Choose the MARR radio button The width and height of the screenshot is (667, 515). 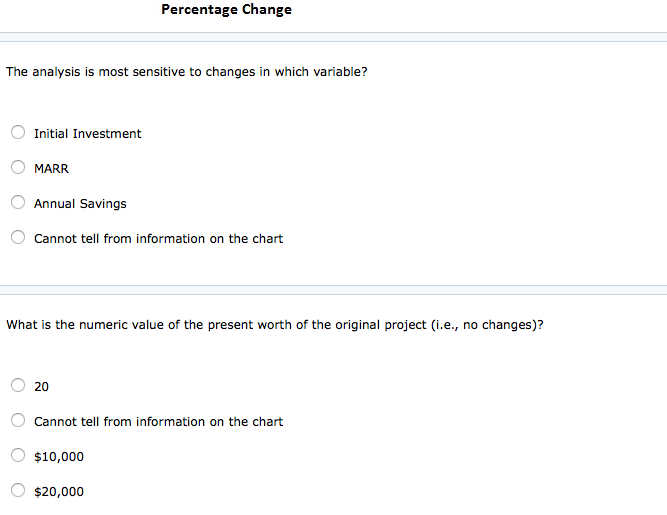tap(18, 167)
